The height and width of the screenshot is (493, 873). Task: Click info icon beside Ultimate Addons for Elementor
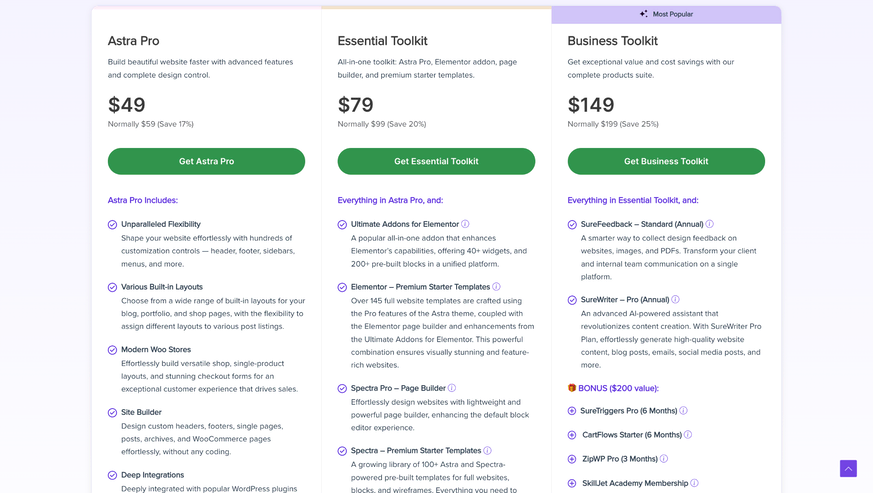coord(465,224)
